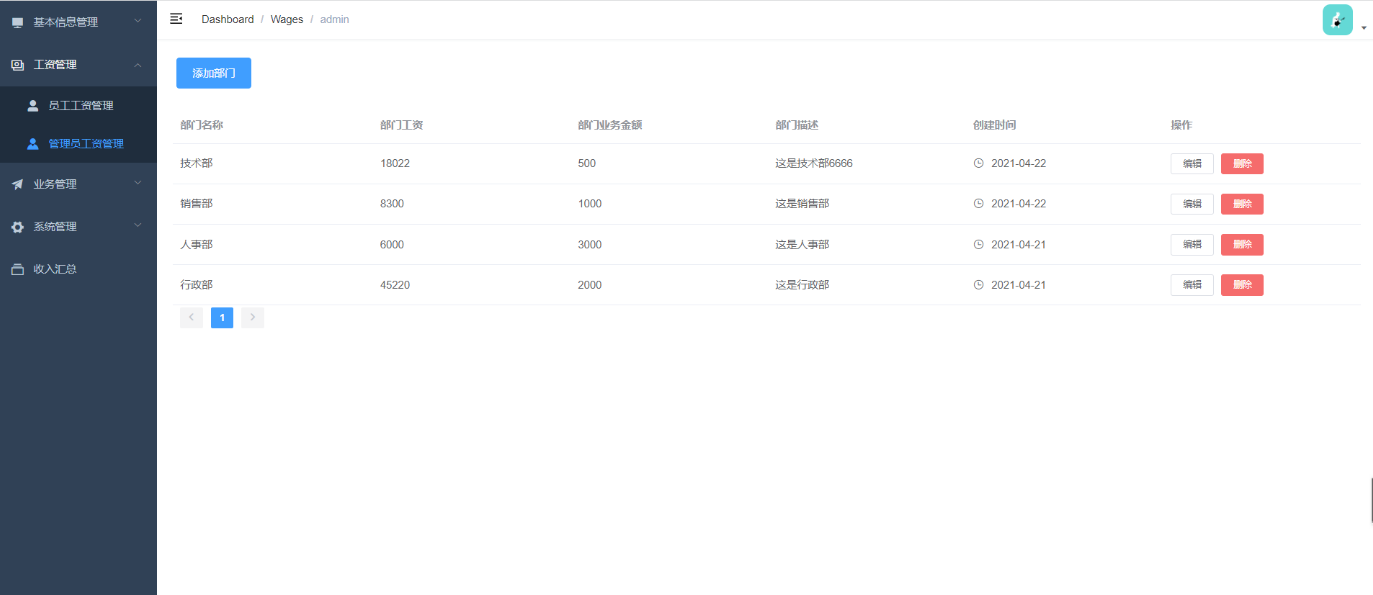Click the admin breadcrumb
This screenshot has height=595, width=1373.
click(334, 19)
